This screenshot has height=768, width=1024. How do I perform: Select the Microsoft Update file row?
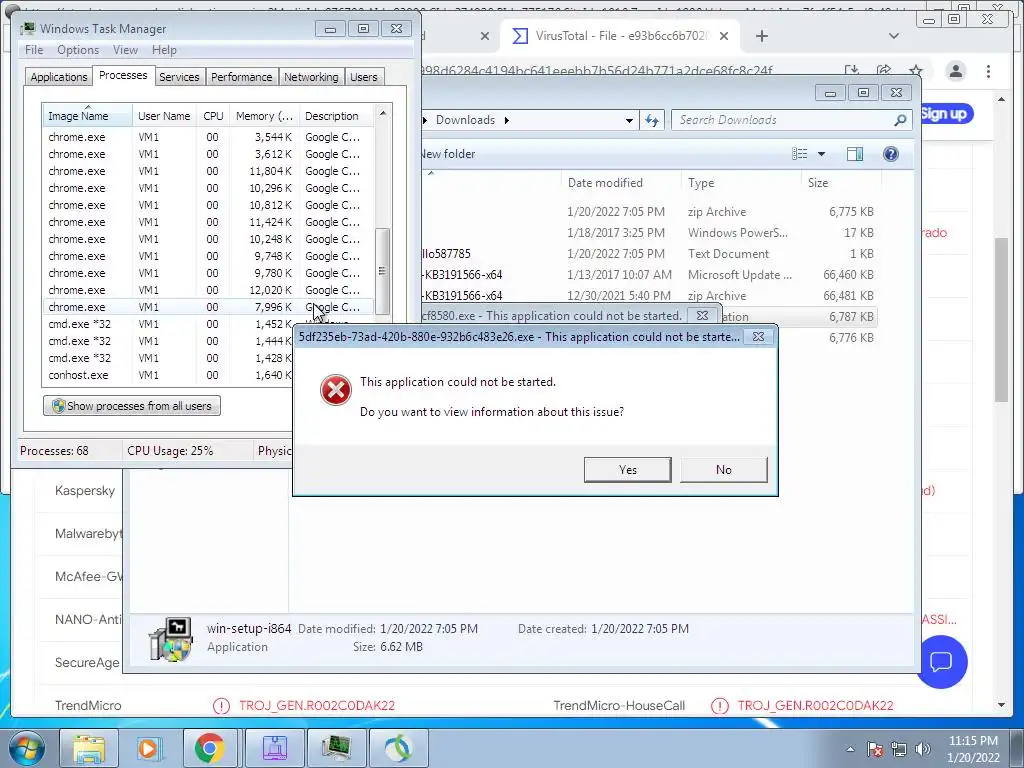650,274
